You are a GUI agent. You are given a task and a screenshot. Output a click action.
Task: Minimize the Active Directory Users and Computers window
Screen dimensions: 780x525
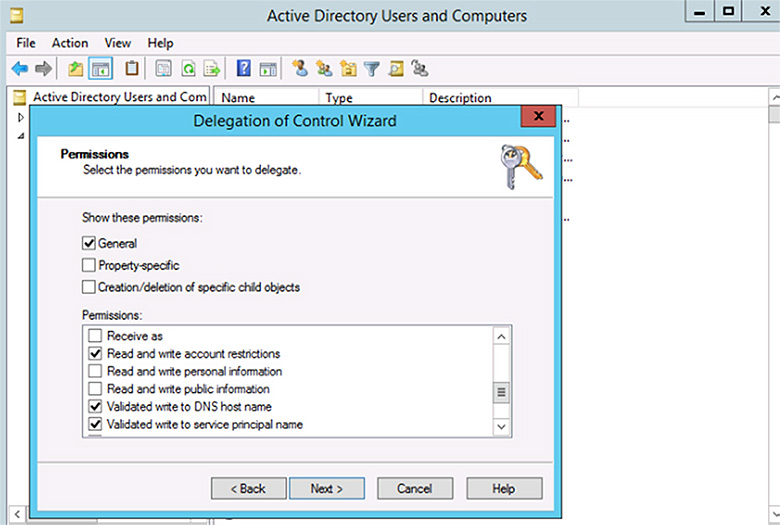[699, 11]
